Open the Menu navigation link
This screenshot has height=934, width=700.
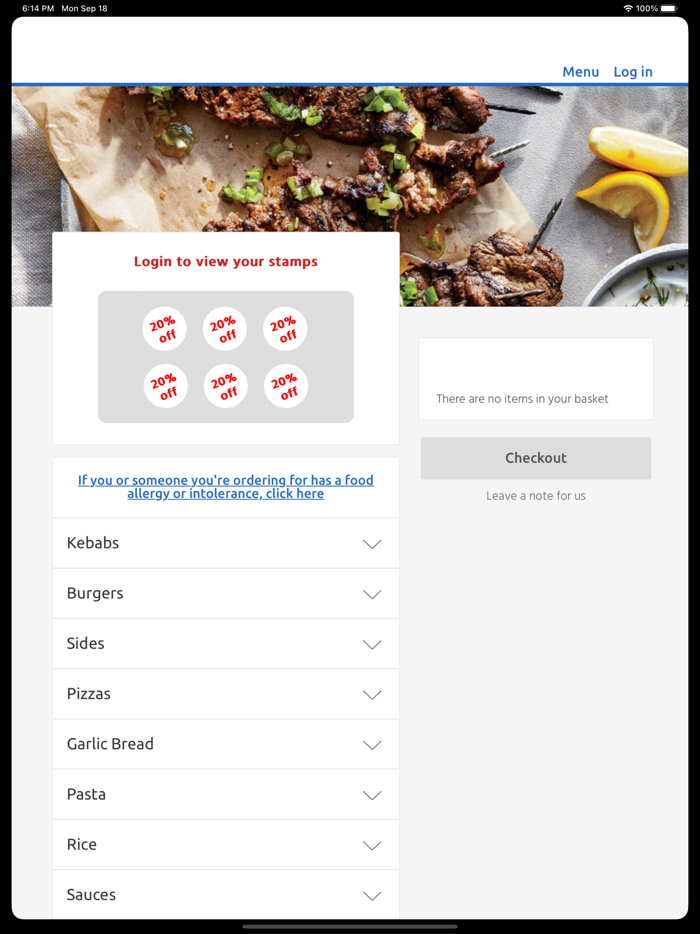581,71
